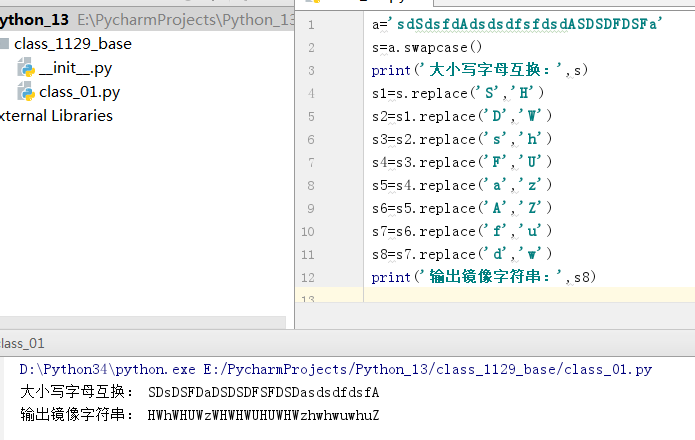Select the Python_13 project root node
This screenshot has width=695, height=440.
tap(35, 19)
